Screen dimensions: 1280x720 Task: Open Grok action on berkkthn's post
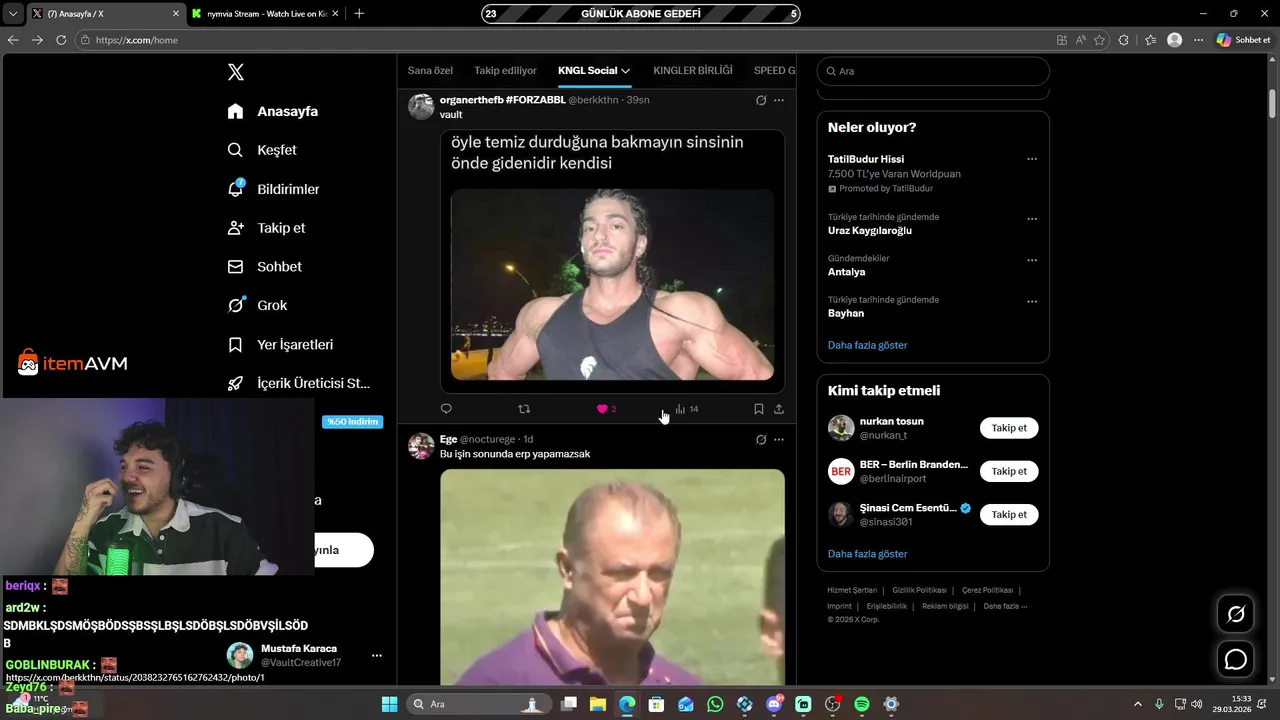click(761, 100)
